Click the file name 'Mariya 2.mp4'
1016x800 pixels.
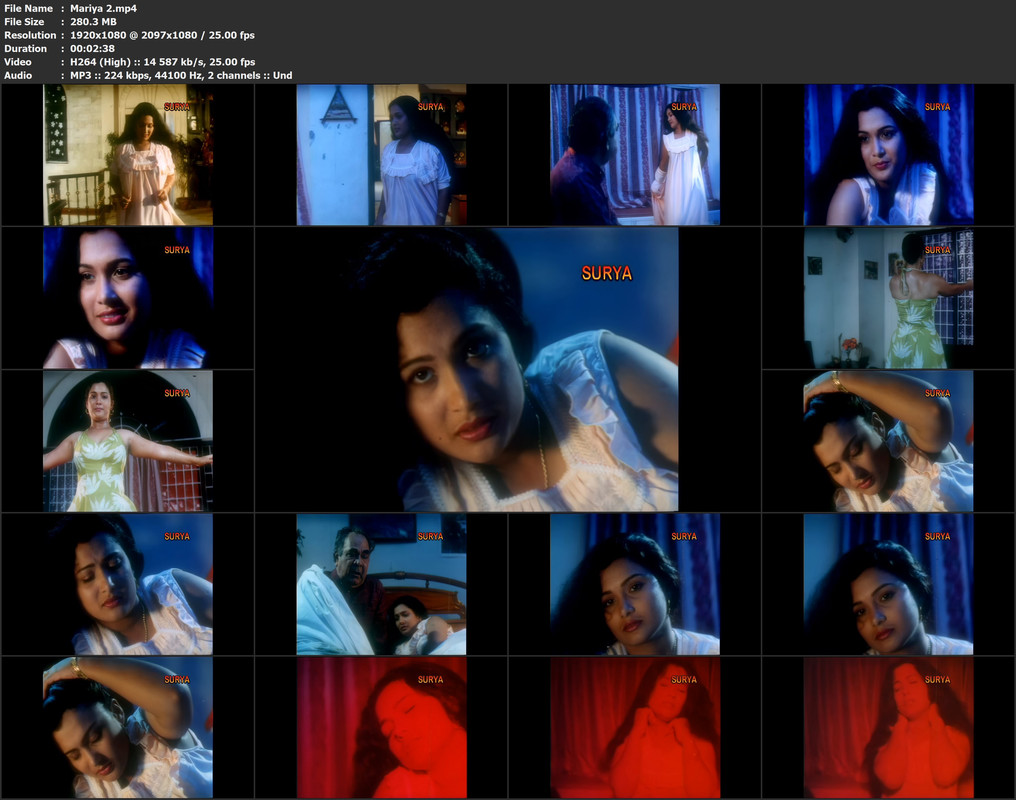103,8
